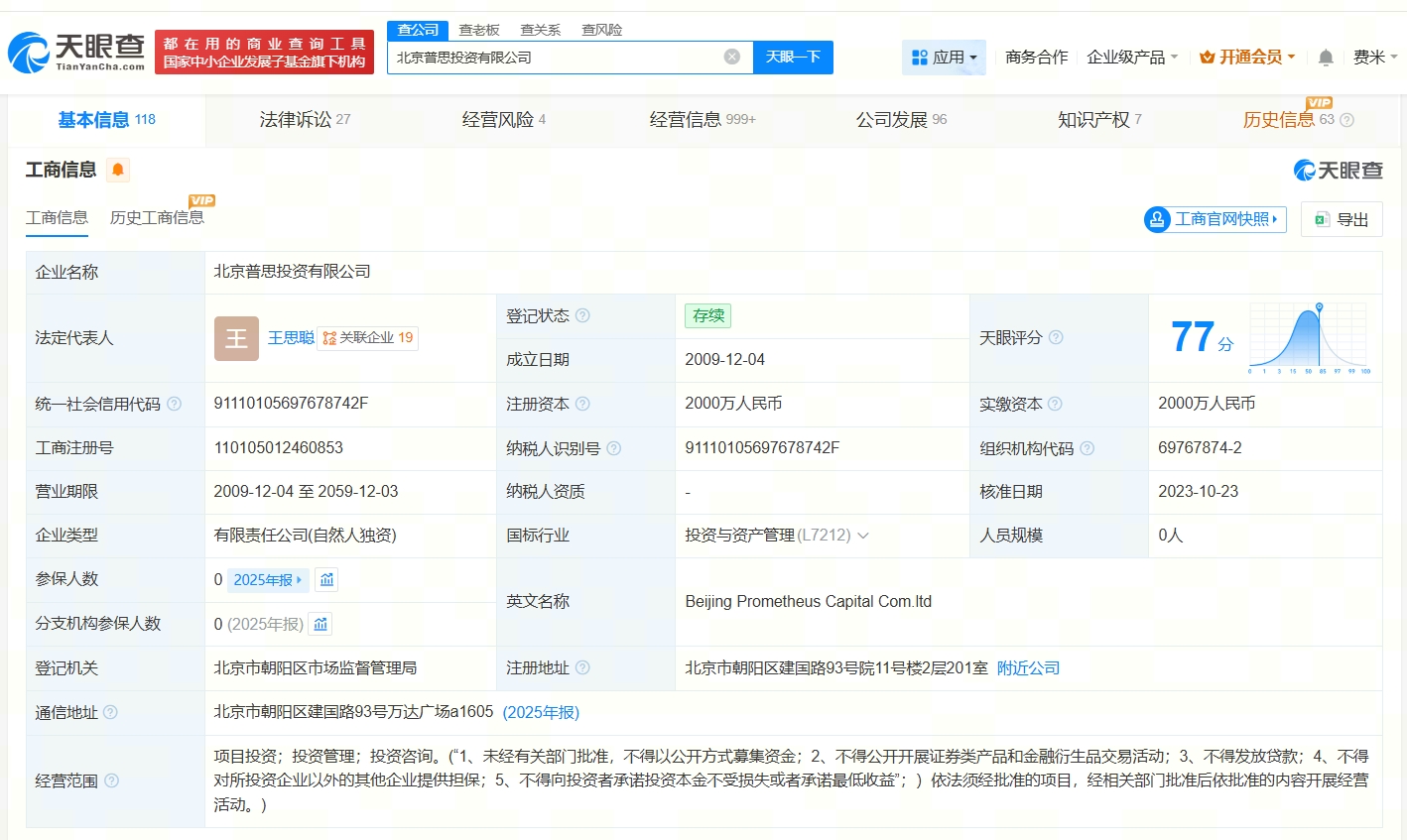1407x840 pixels.
Task: Click the founding date 2009-12-04
Action: tap(724, 360)
